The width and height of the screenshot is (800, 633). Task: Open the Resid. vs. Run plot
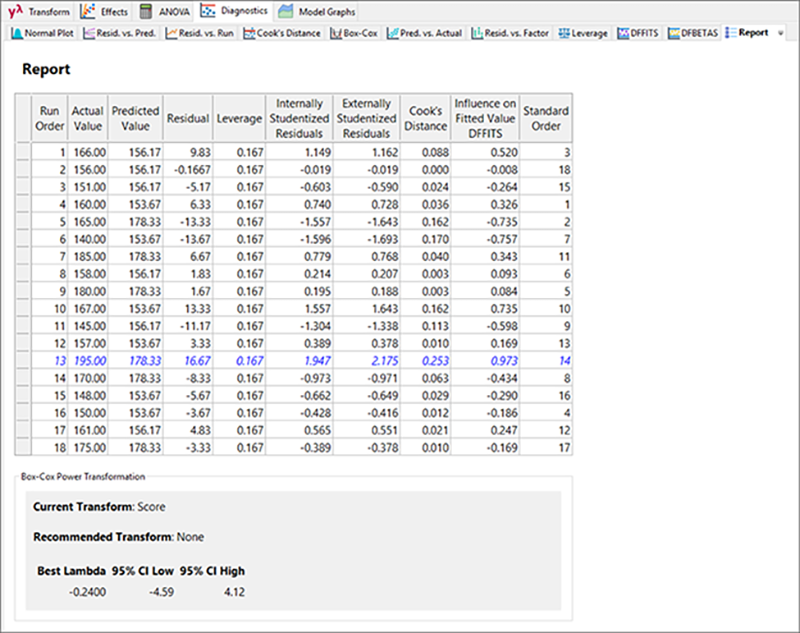click(201, 33)
